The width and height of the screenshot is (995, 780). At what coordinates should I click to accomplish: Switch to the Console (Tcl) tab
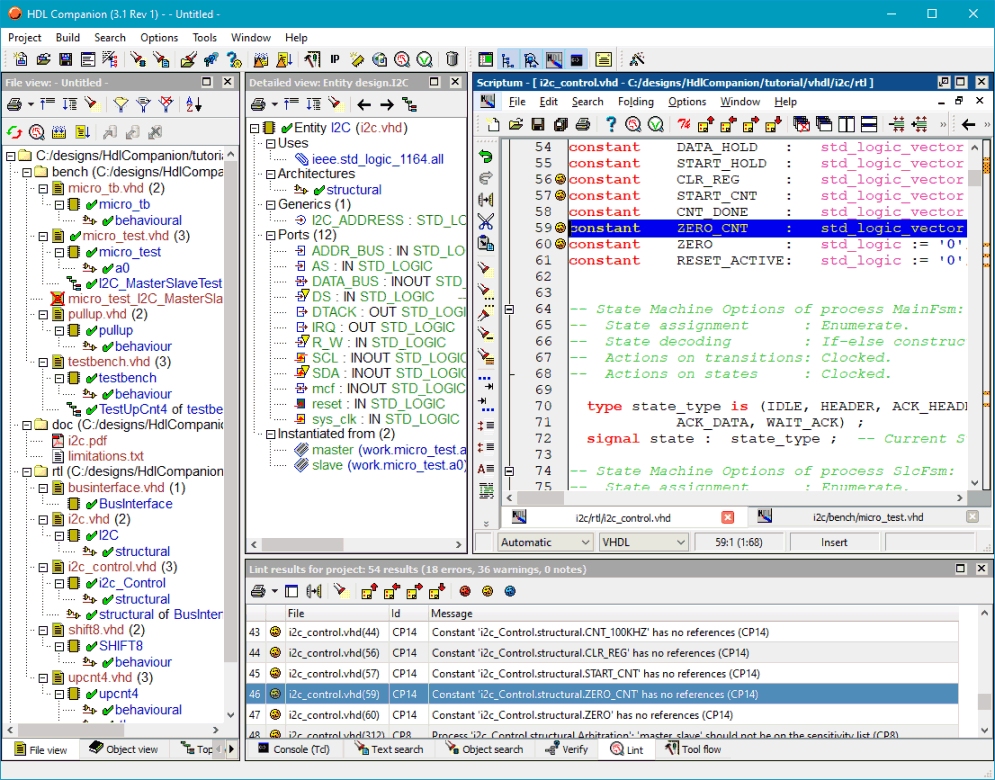click(294, 749)
